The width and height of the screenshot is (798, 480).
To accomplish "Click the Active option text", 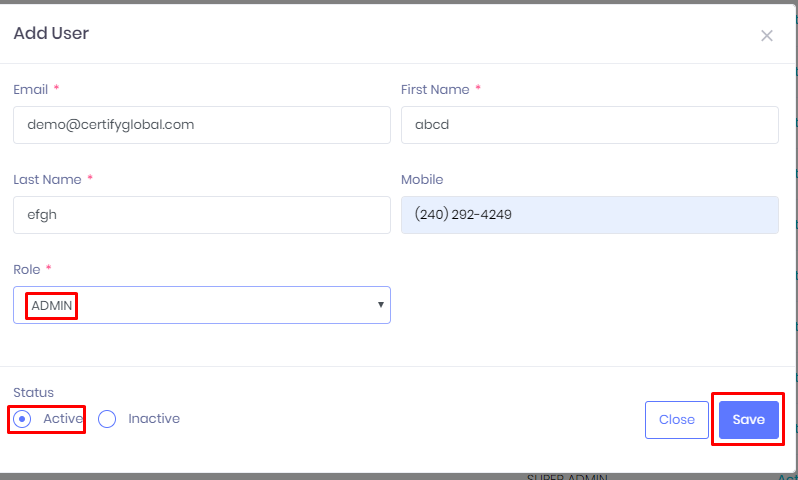I will click(x=62, y=419).
